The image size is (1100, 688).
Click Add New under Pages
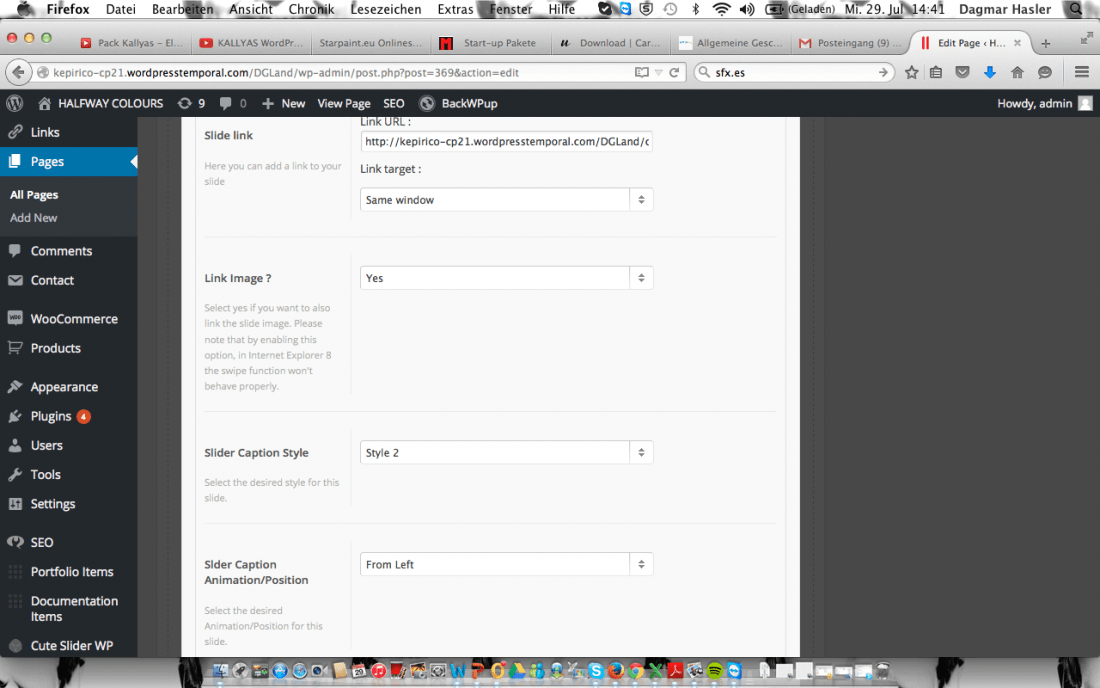pos(34,217)
